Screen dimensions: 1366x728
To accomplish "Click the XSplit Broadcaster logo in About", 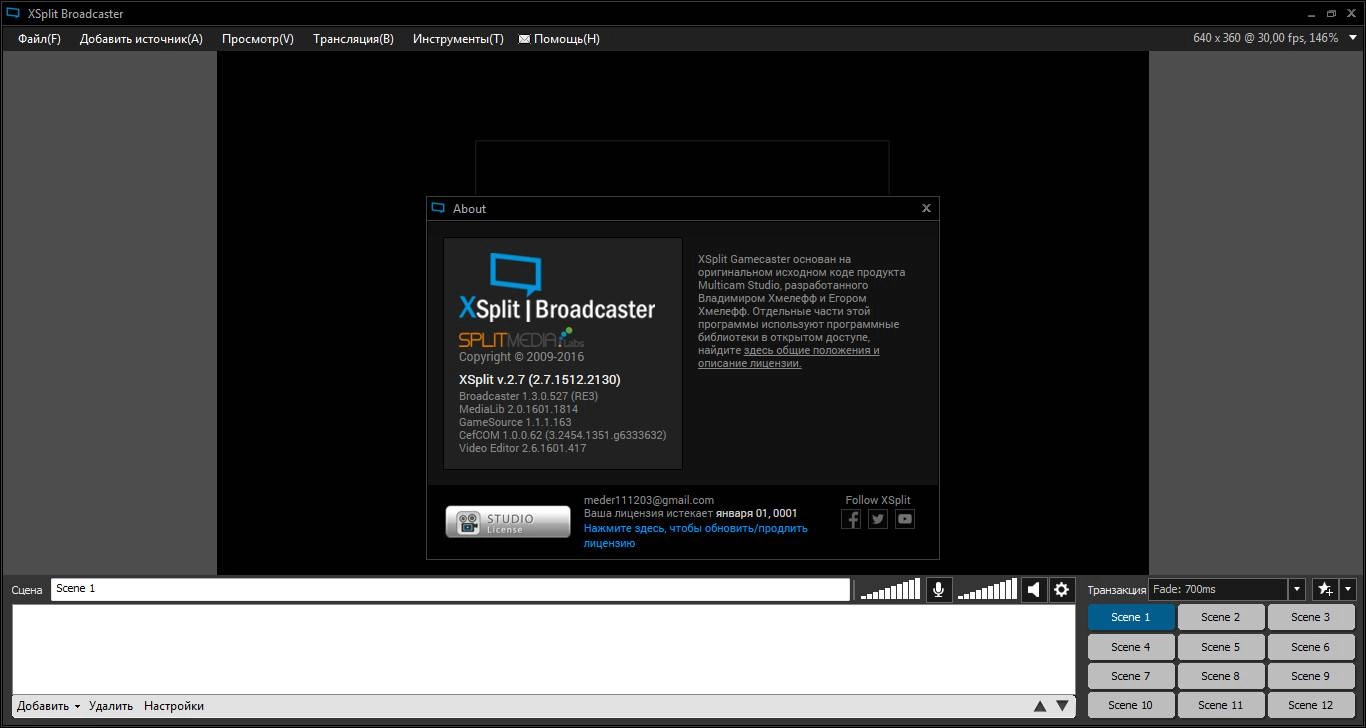I will click(557, 288).
